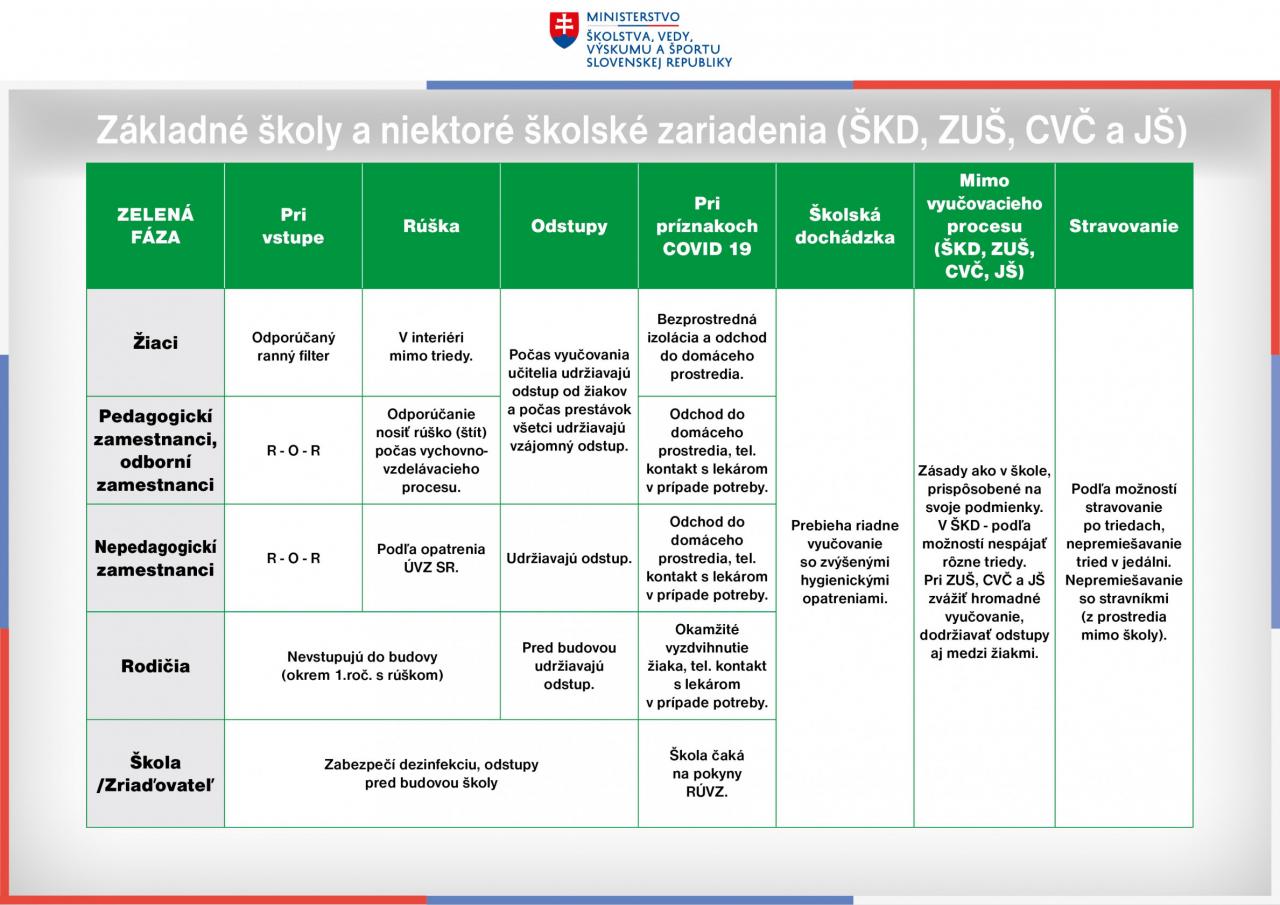Click the Ministerstvo školstva logo text
This screenshot has width=1280, height=905.
(659, 40)
